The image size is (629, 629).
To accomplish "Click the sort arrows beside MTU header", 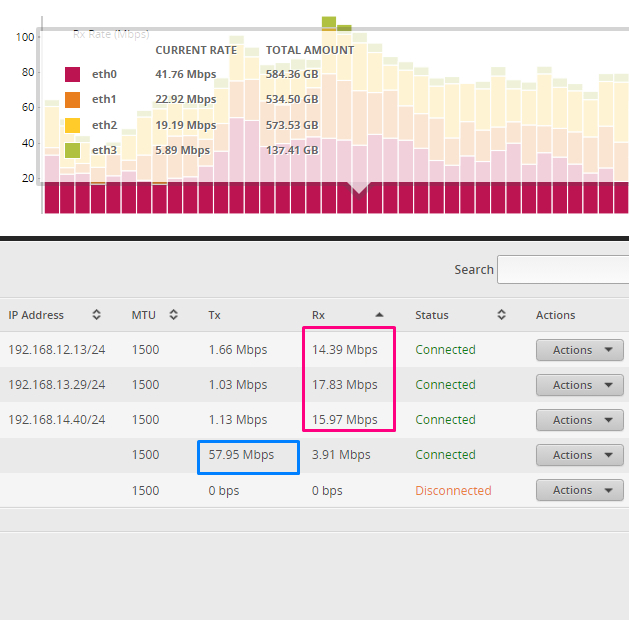I will click(x=173, y=315).
